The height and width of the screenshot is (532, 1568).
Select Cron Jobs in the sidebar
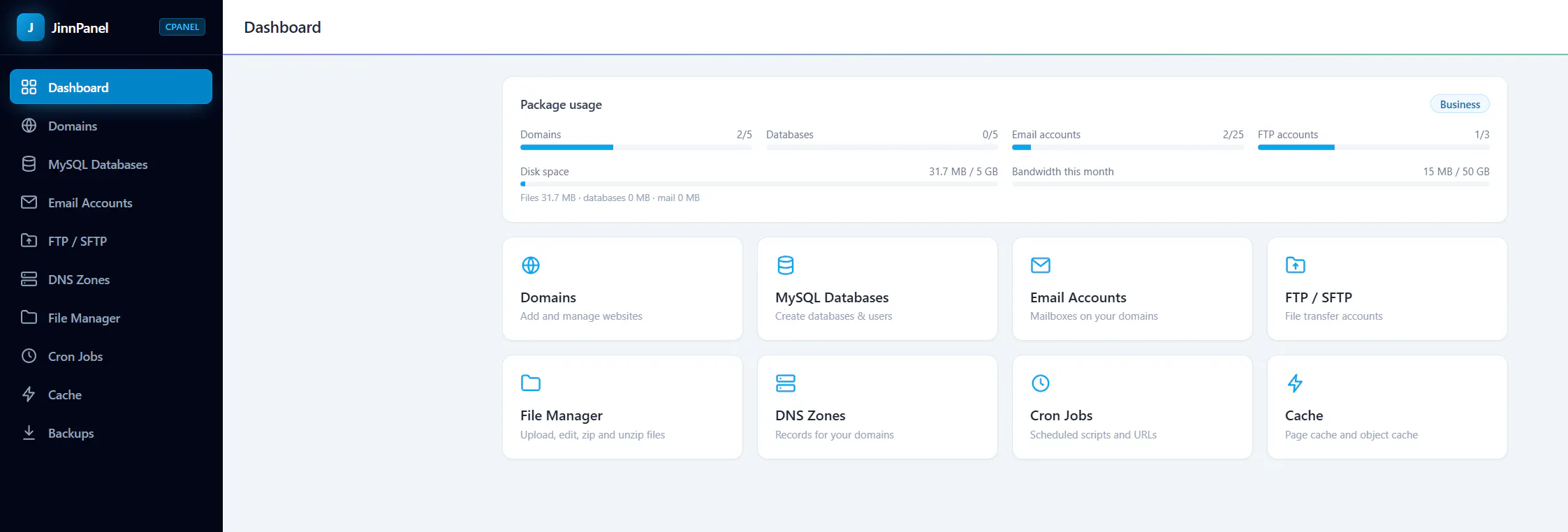tap(111, 356)
